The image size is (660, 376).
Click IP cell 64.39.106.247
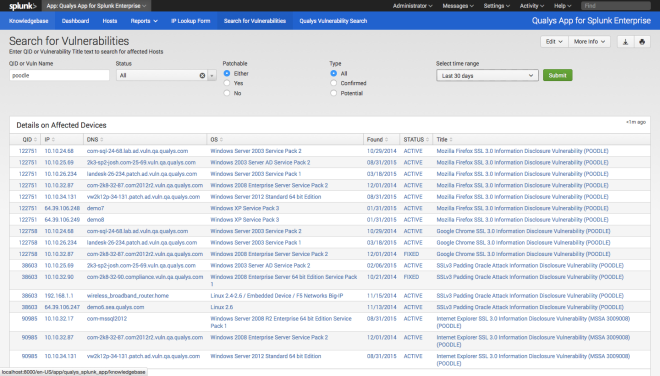(62, 307)
